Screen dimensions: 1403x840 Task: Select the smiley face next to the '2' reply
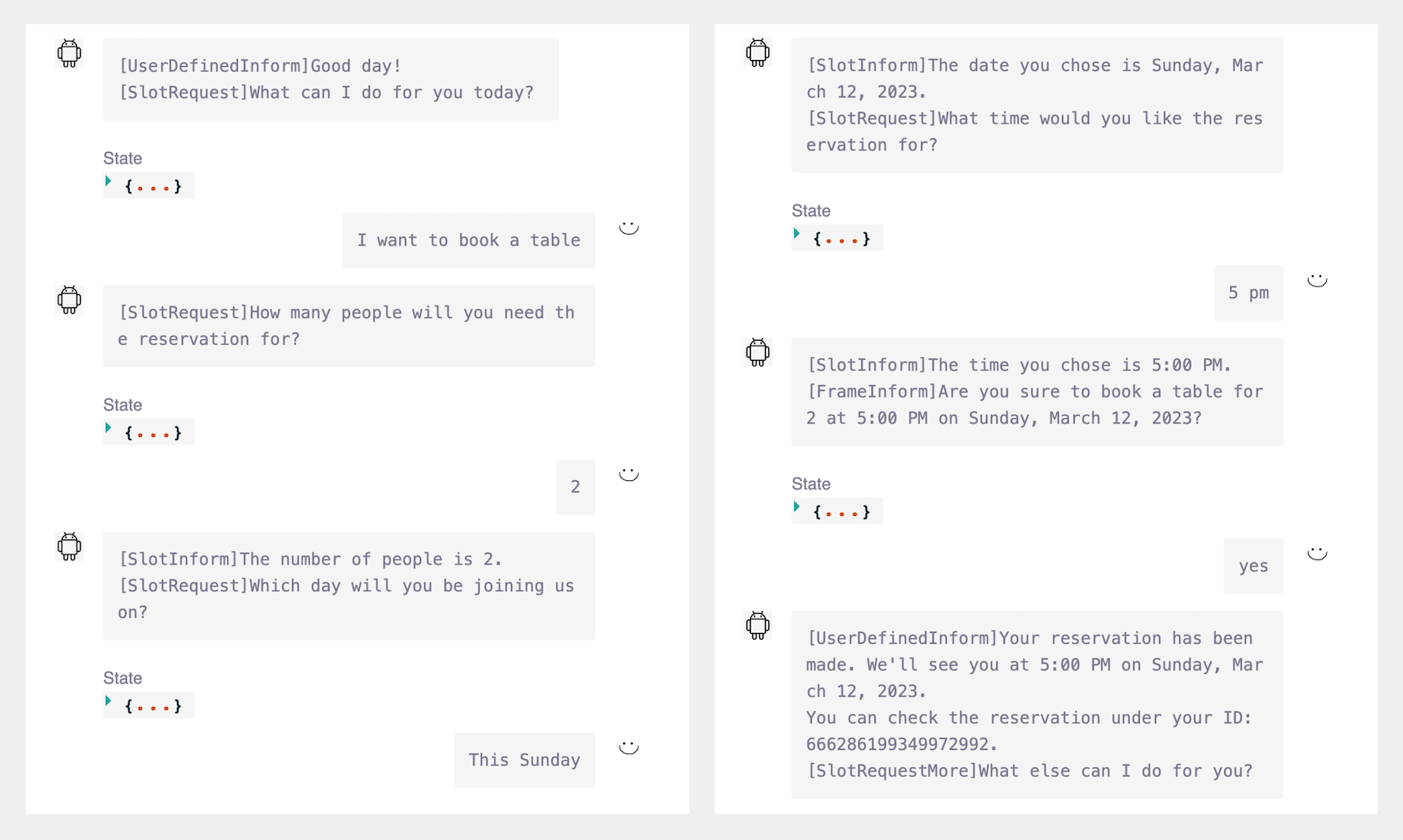(629, 474)
